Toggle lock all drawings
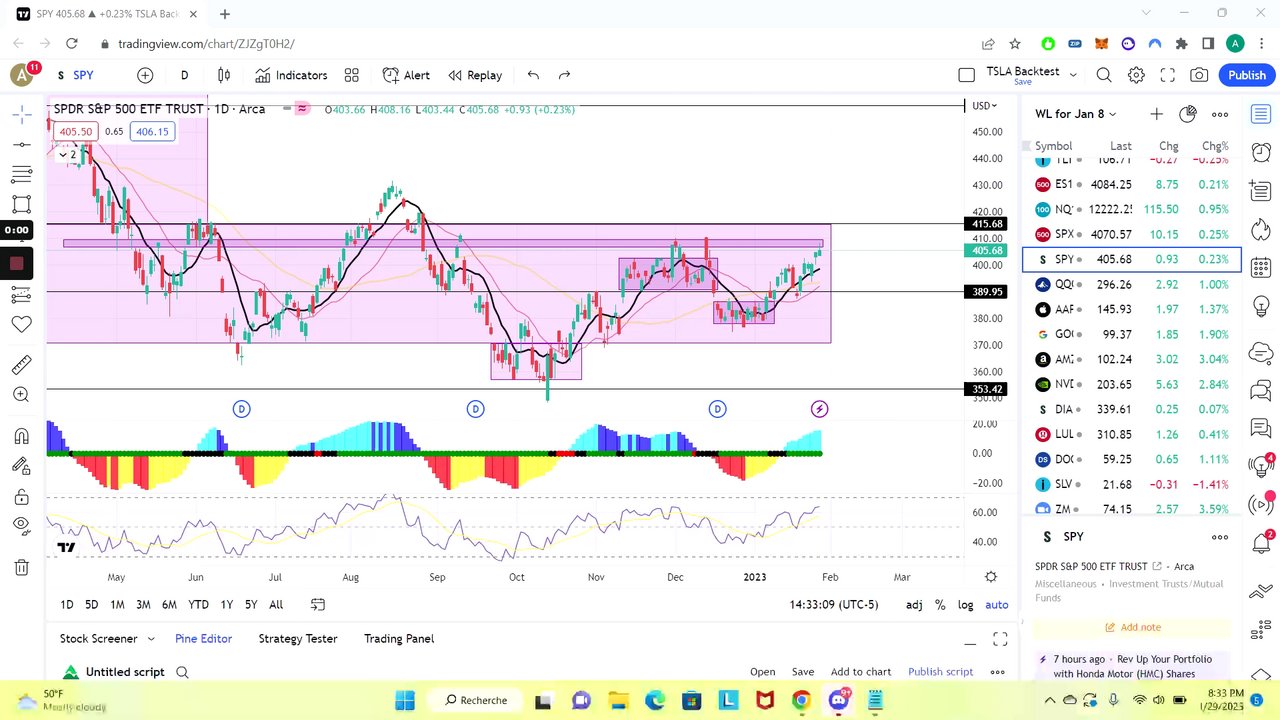Image resolution: width=1280 pixels, height=720 pixels. (x=22, y=497)
